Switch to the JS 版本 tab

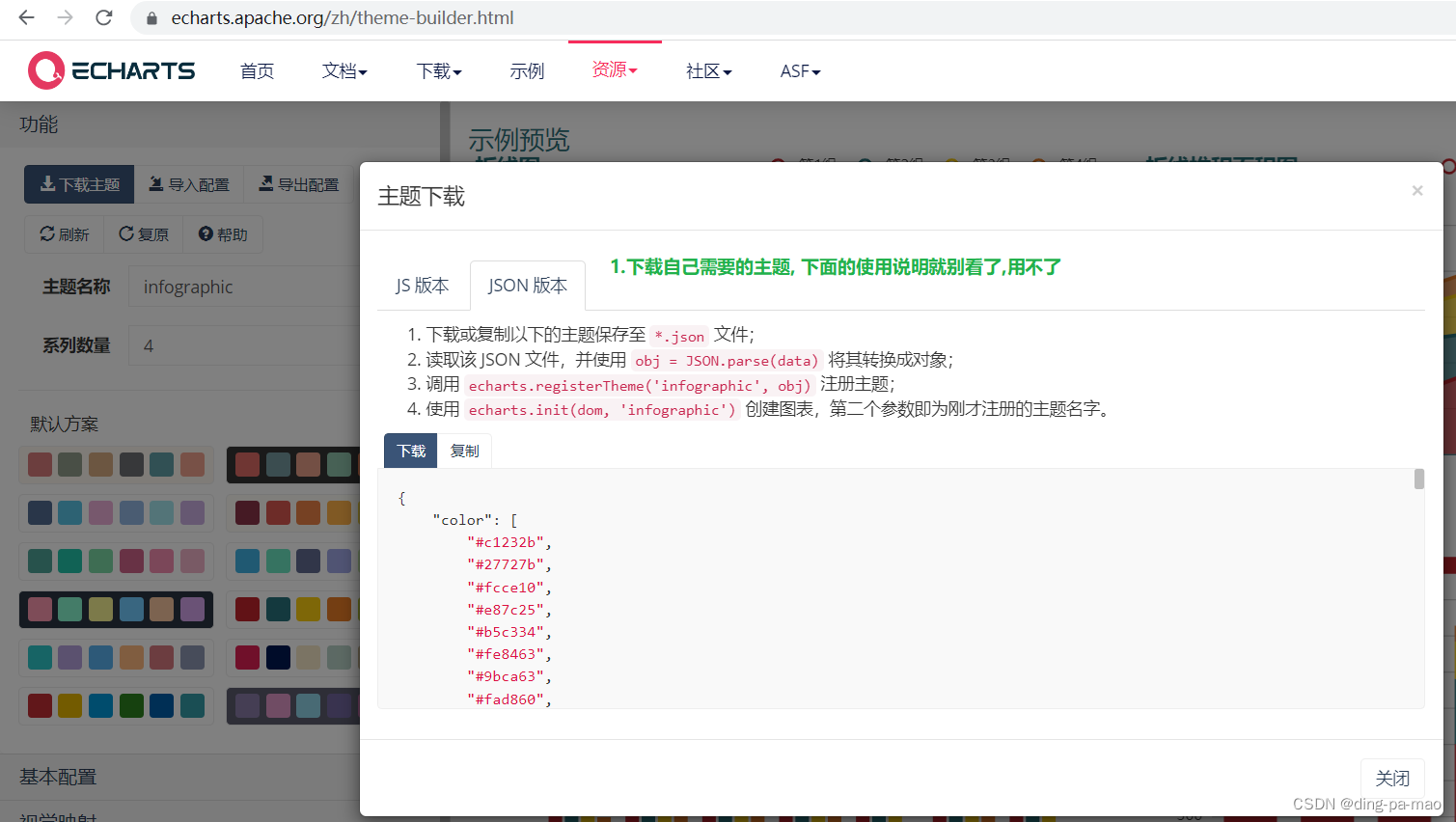tap(422, 285)
